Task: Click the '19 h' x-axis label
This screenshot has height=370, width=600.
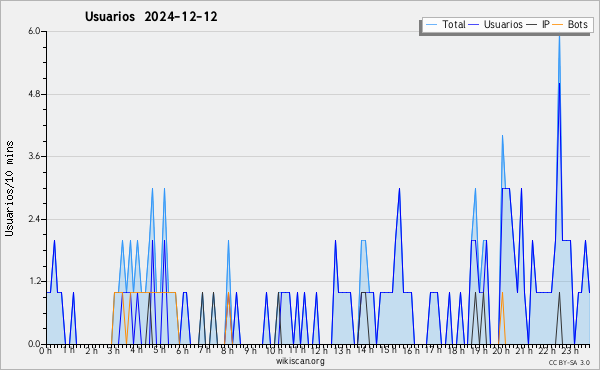Action: [x=479, y=350]
